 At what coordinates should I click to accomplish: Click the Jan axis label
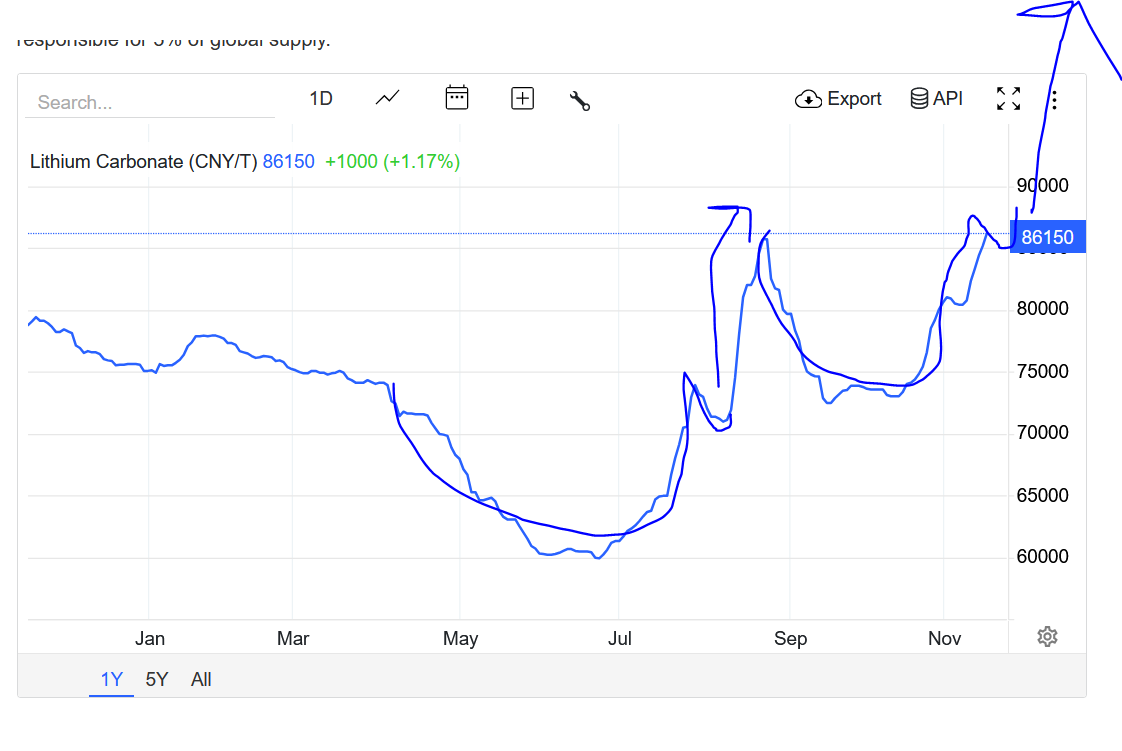pos(150,639)
